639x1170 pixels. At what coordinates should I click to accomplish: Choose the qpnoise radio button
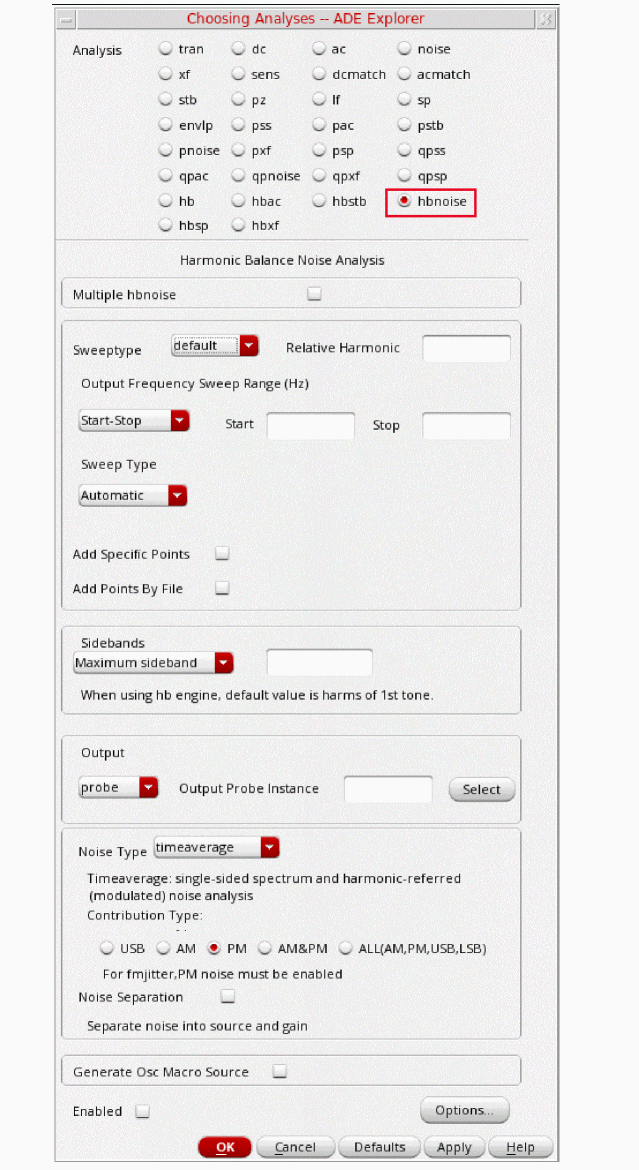click(238, 176)
